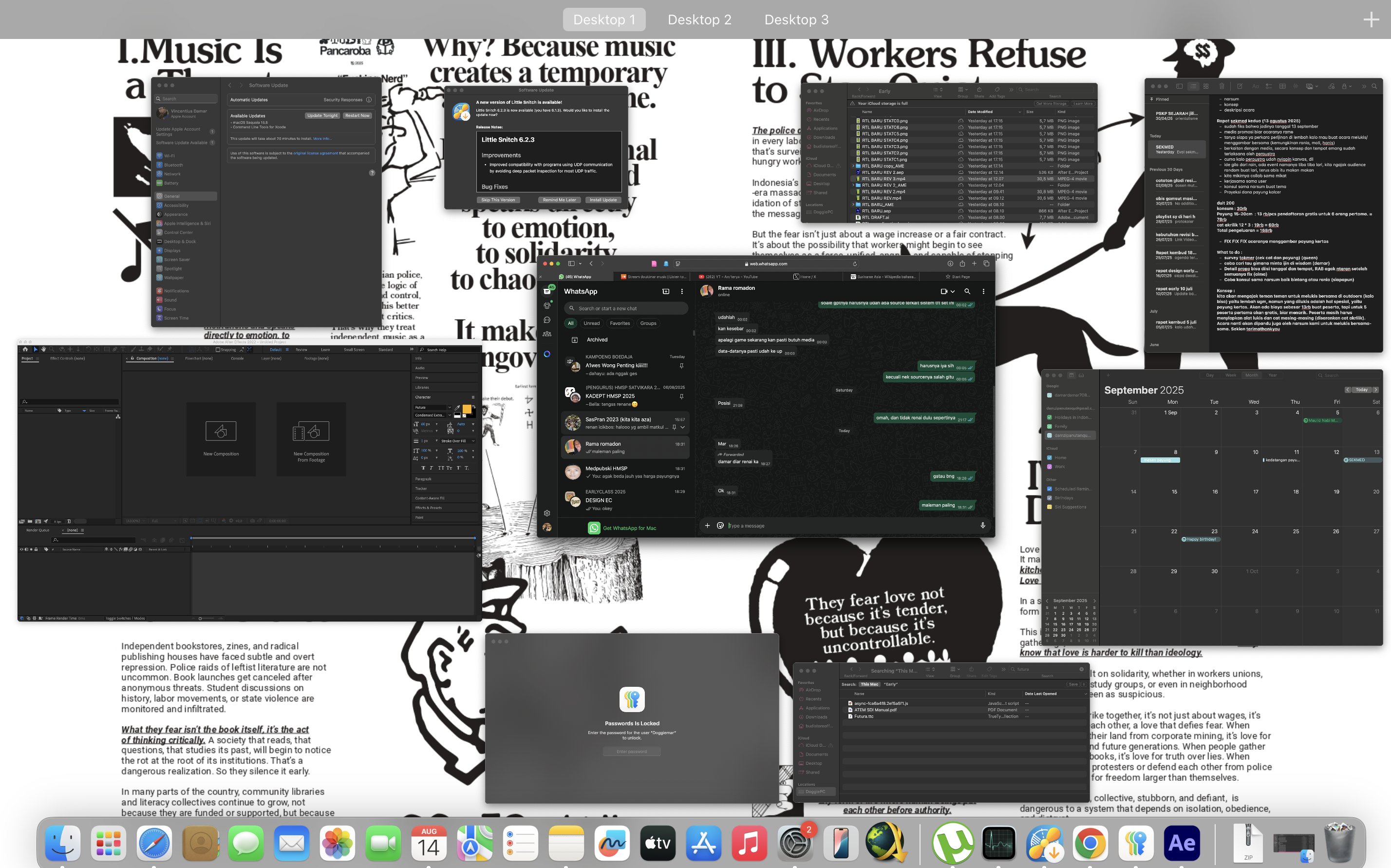Click the After Effects Home icon
1391x868 pixels.
(x=25, y=349)
